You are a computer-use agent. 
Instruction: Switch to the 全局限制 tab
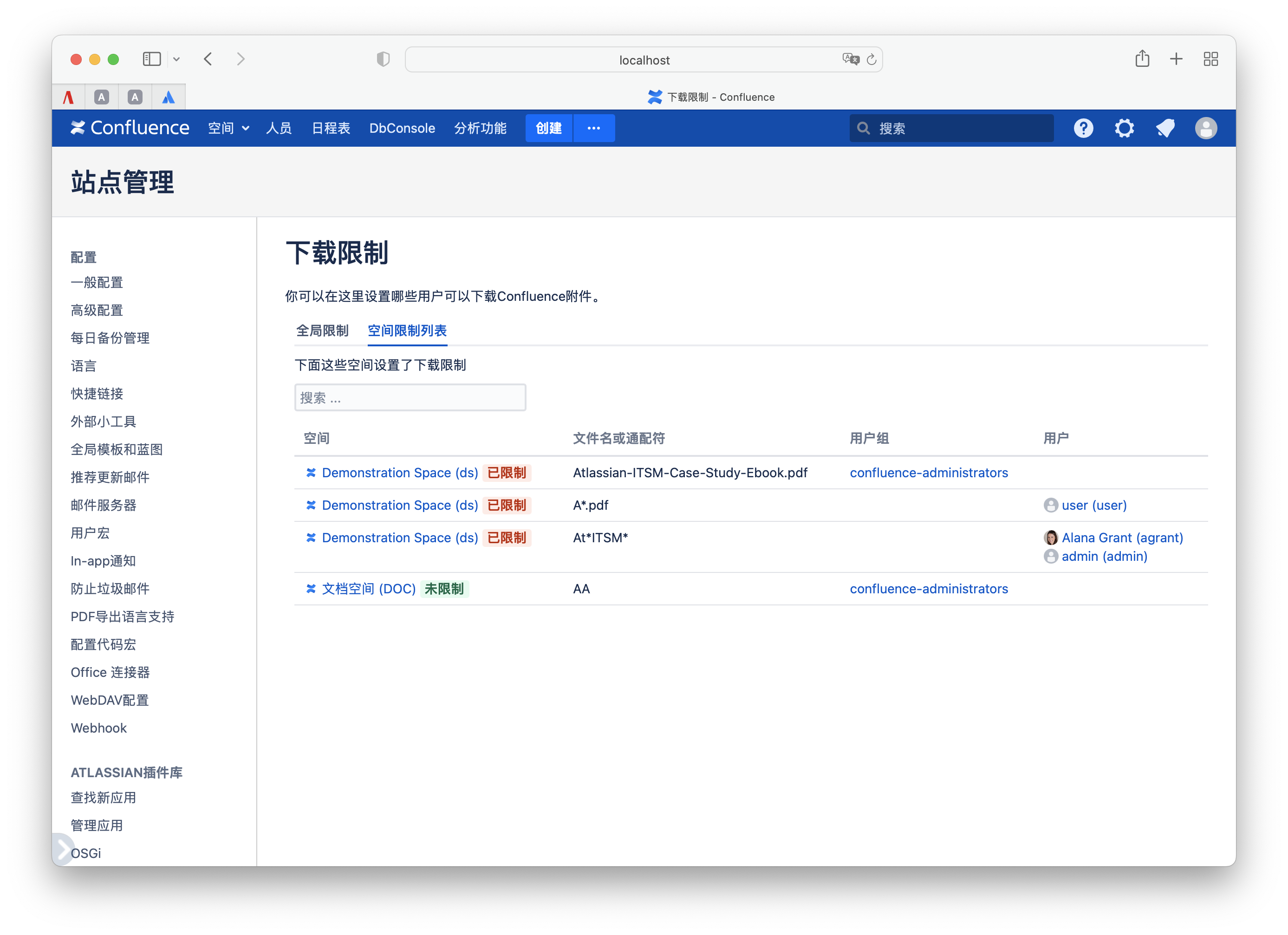[322, 331]
